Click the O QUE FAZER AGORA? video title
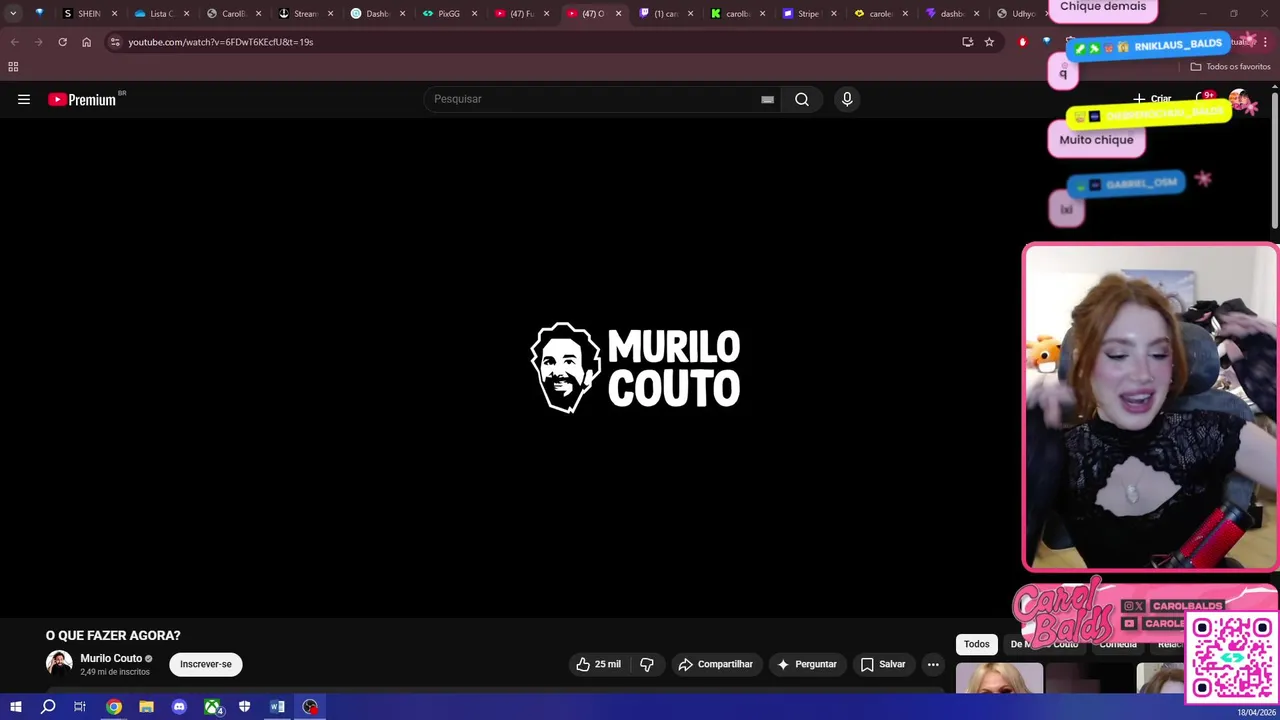Screen dimensions: 1280x720 [113, 635]
